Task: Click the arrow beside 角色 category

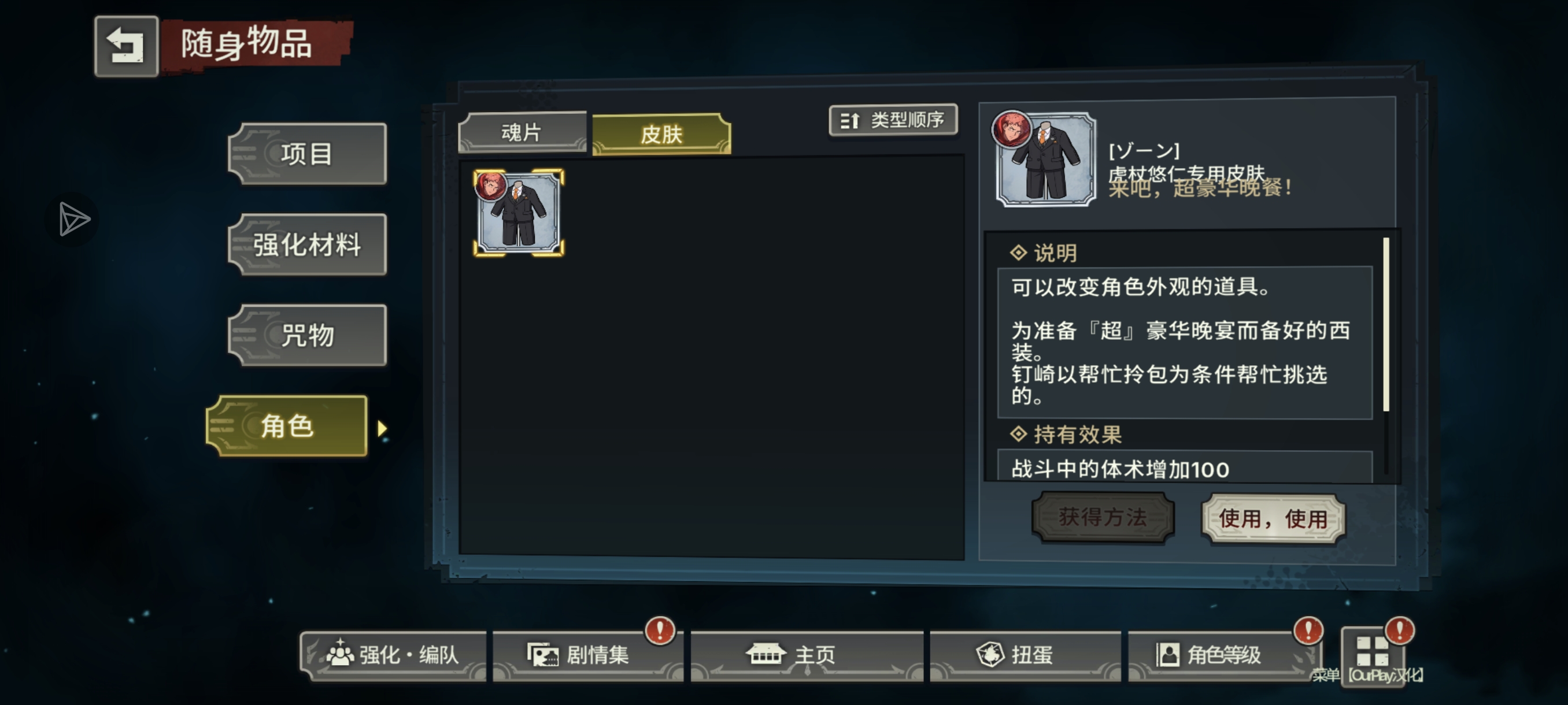Action: tap(382, 429)
